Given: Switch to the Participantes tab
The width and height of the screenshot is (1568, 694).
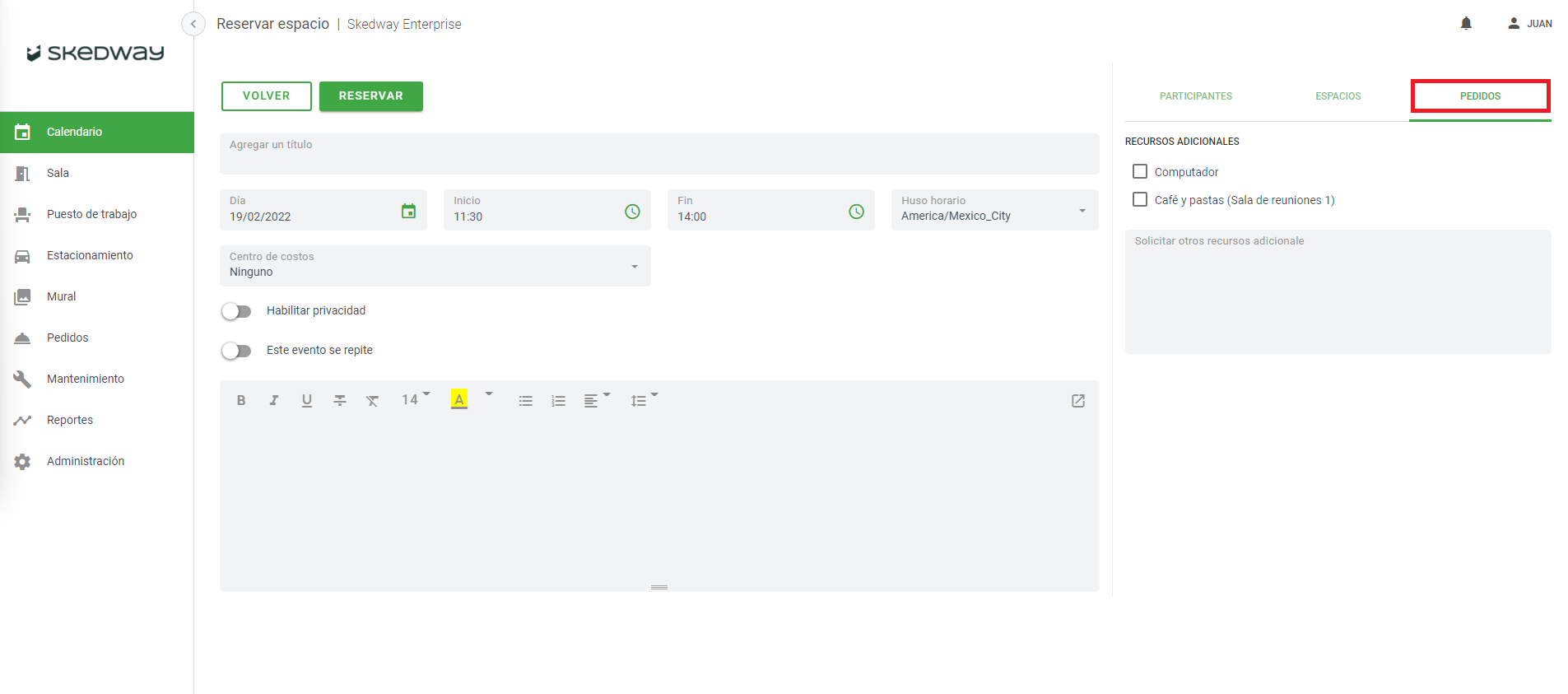Looking at the screenshot, I should pyautogui.click(x=1195, y=96).
